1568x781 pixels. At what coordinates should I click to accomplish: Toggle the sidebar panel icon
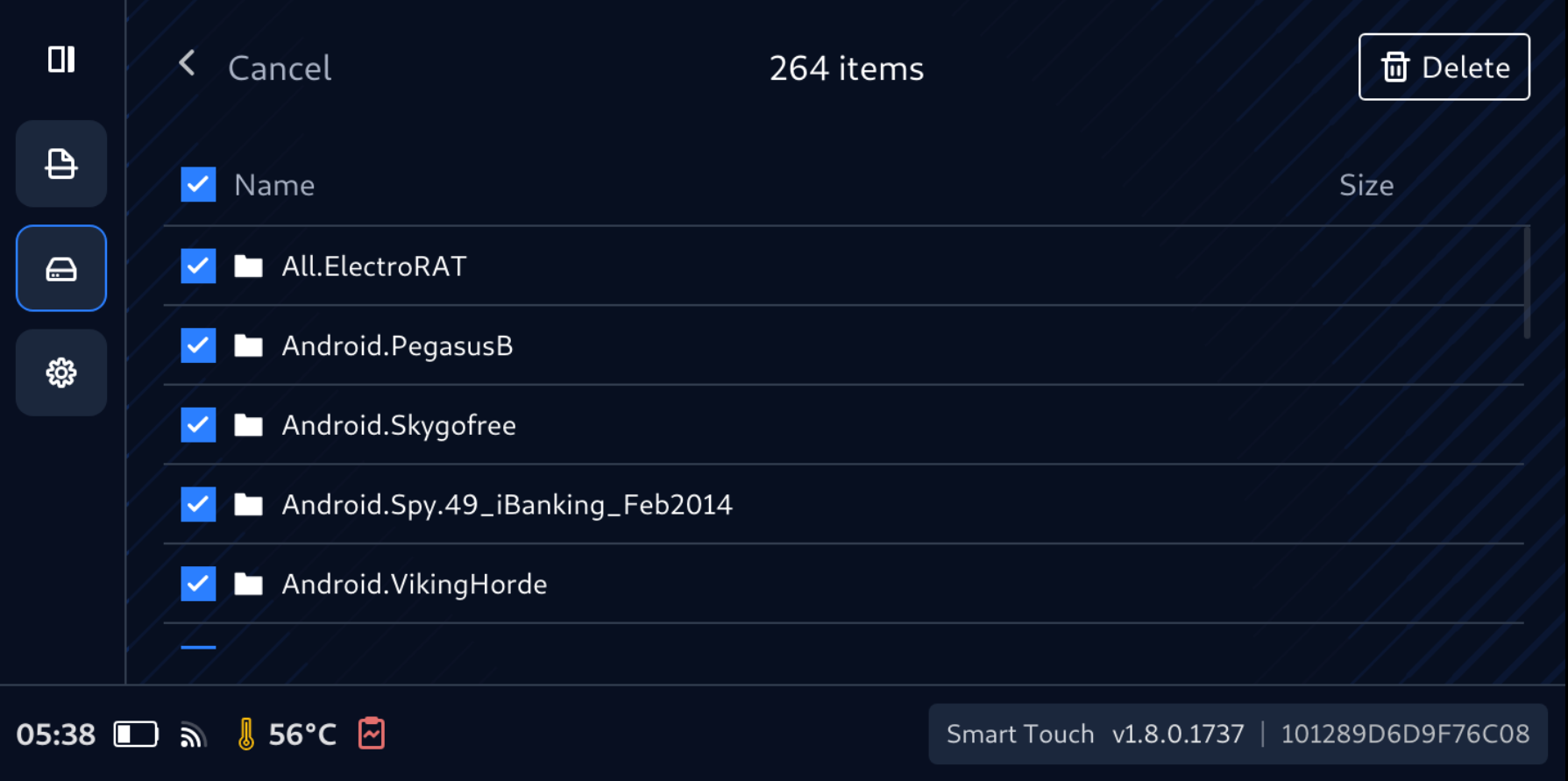pos(61,60)
